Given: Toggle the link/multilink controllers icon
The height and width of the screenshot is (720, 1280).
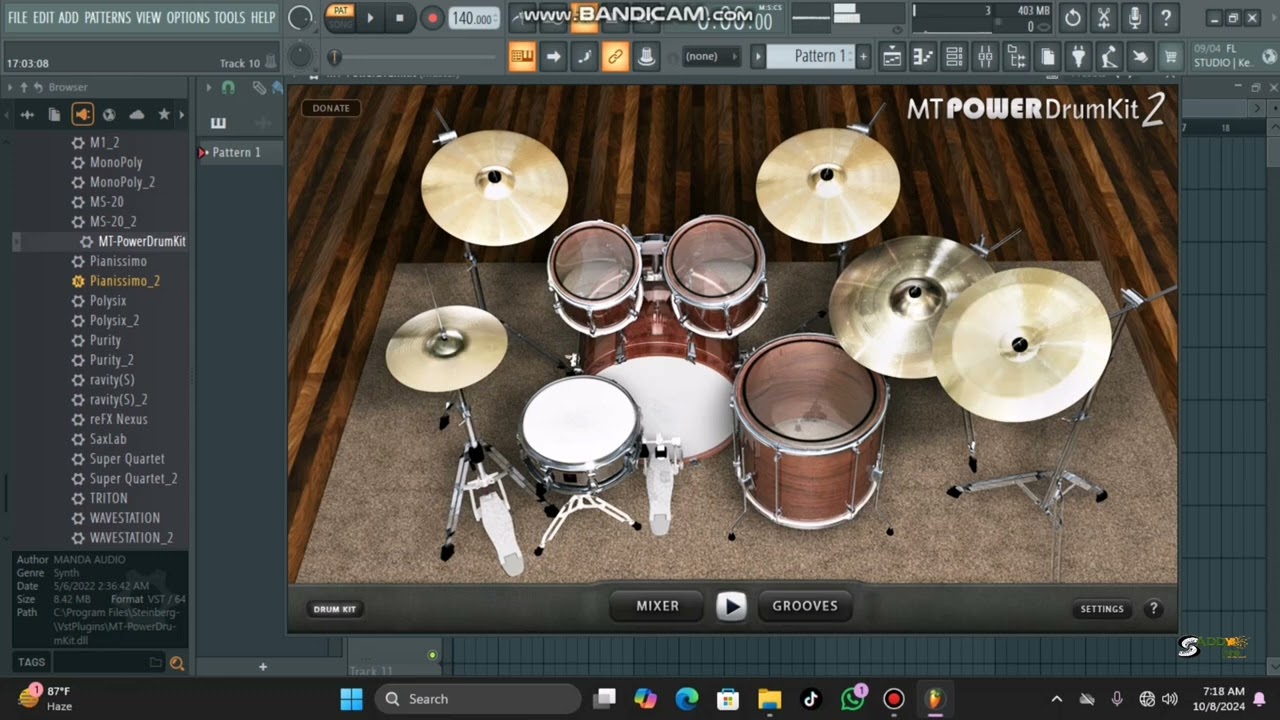Looking at the screenshot, I should pos(615,57).
